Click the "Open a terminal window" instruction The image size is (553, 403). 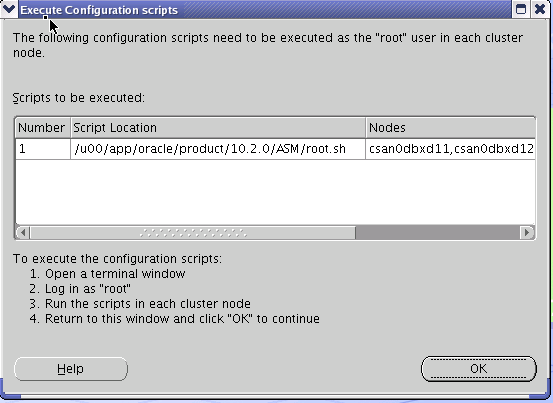click(115, 274)
